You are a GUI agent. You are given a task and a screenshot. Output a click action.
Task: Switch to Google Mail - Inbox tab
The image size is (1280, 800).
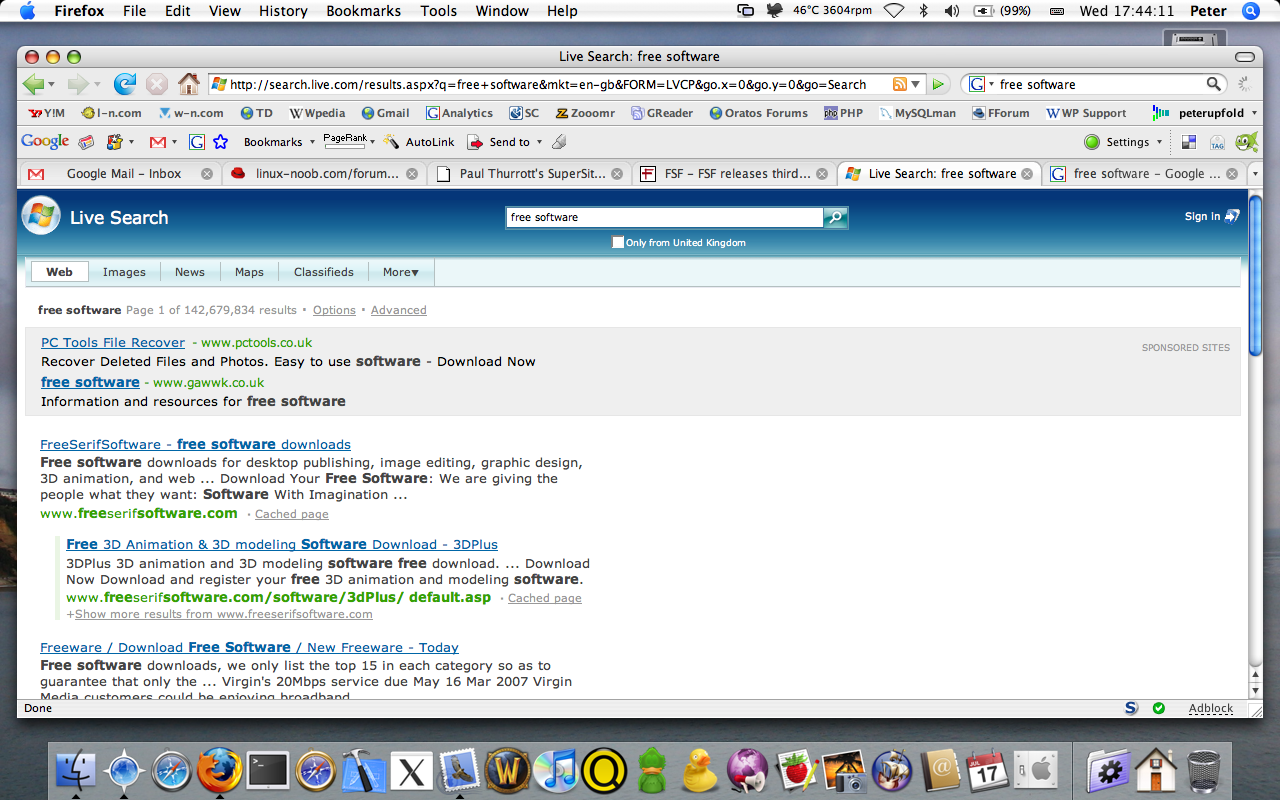pyautogui.click(x=120, y=173)
